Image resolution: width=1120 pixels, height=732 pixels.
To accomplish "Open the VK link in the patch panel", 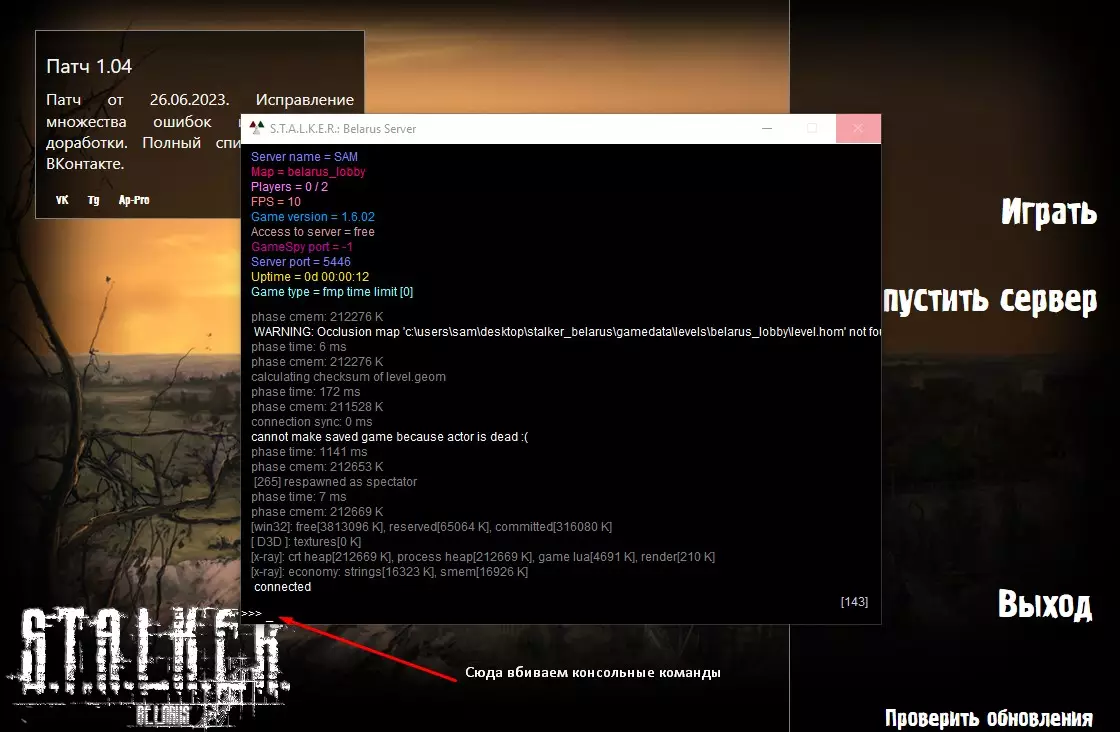I will 62,200.
